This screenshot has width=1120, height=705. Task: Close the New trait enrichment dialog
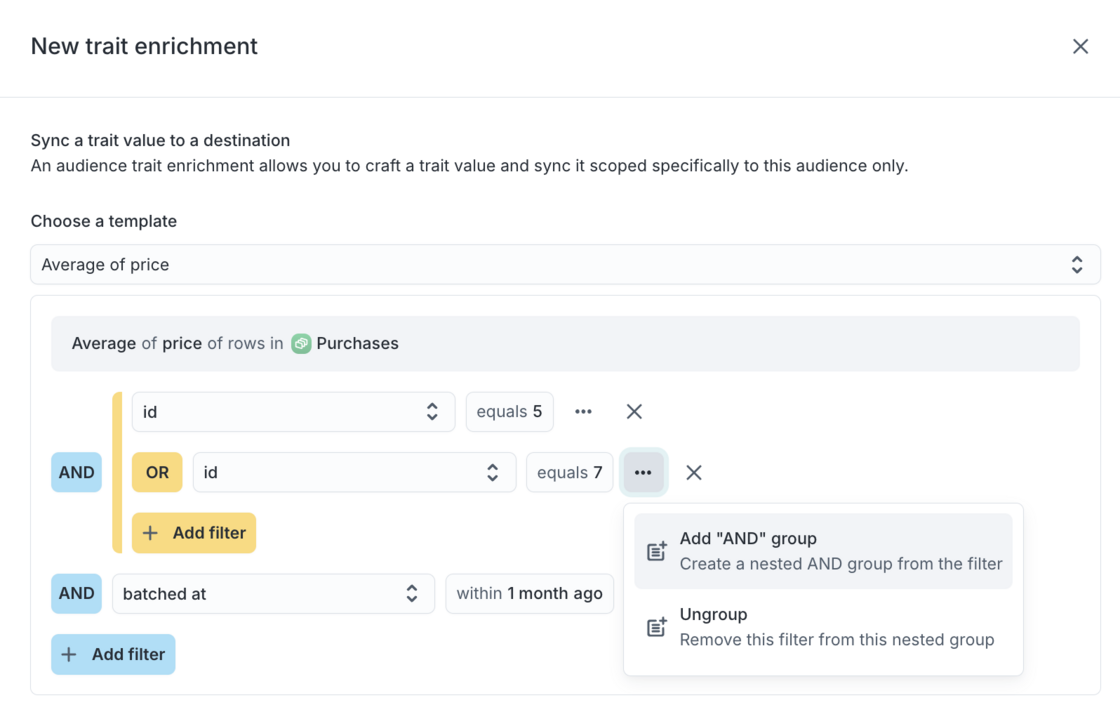[x=1080, y=47]
